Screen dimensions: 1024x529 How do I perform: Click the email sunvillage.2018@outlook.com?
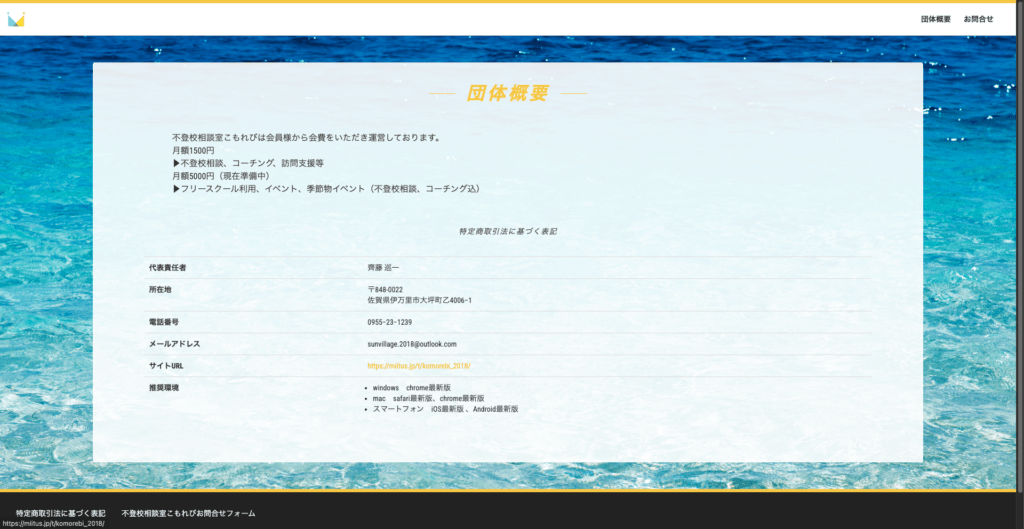[412, 344]
